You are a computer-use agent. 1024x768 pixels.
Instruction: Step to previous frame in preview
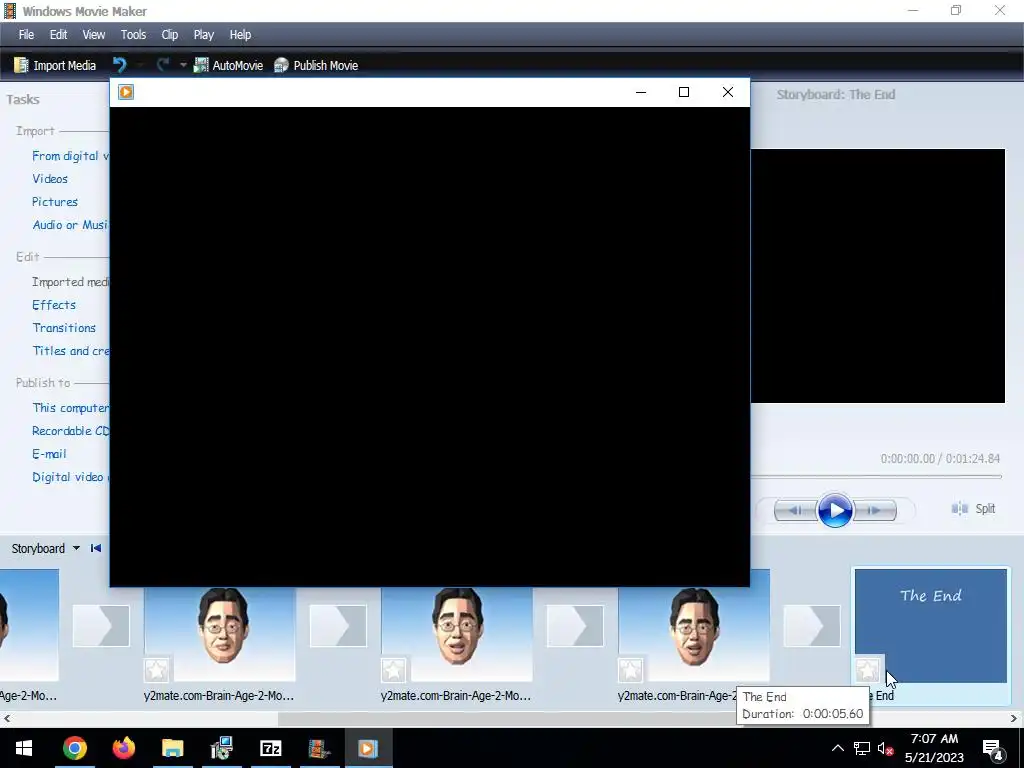coord(795,510)
